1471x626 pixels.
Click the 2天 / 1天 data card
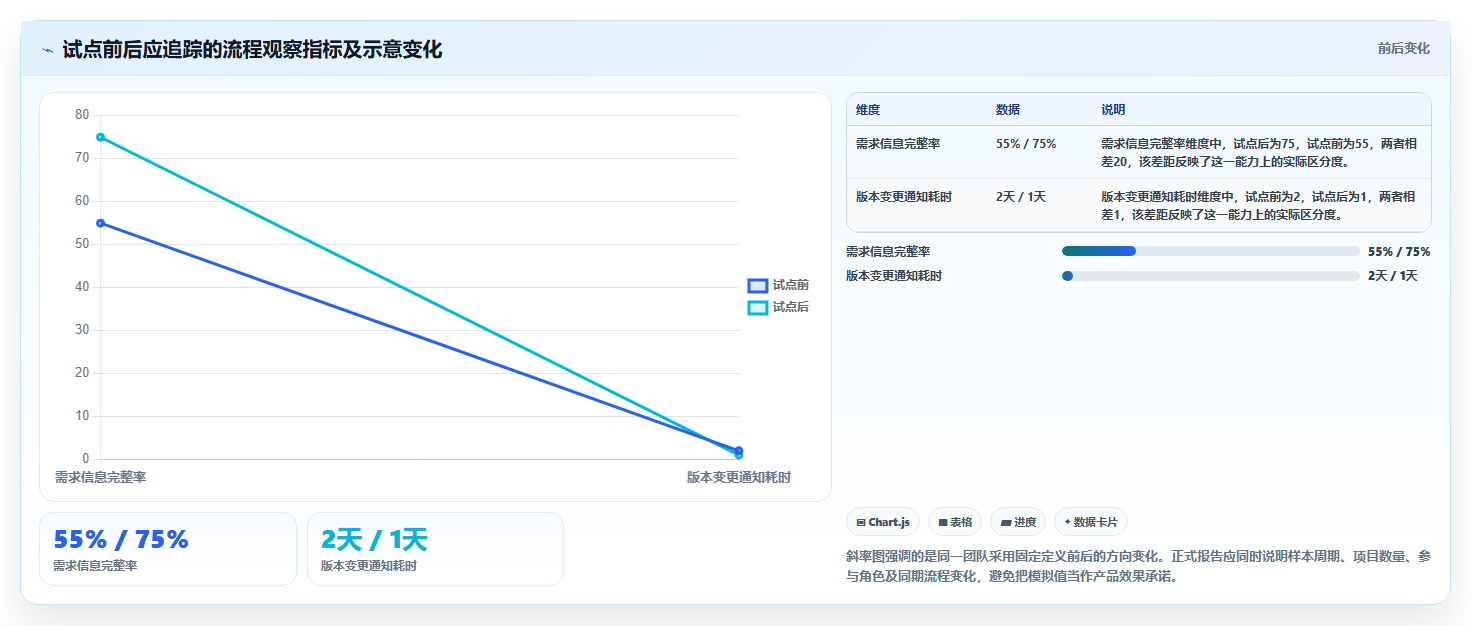(435, 549)
